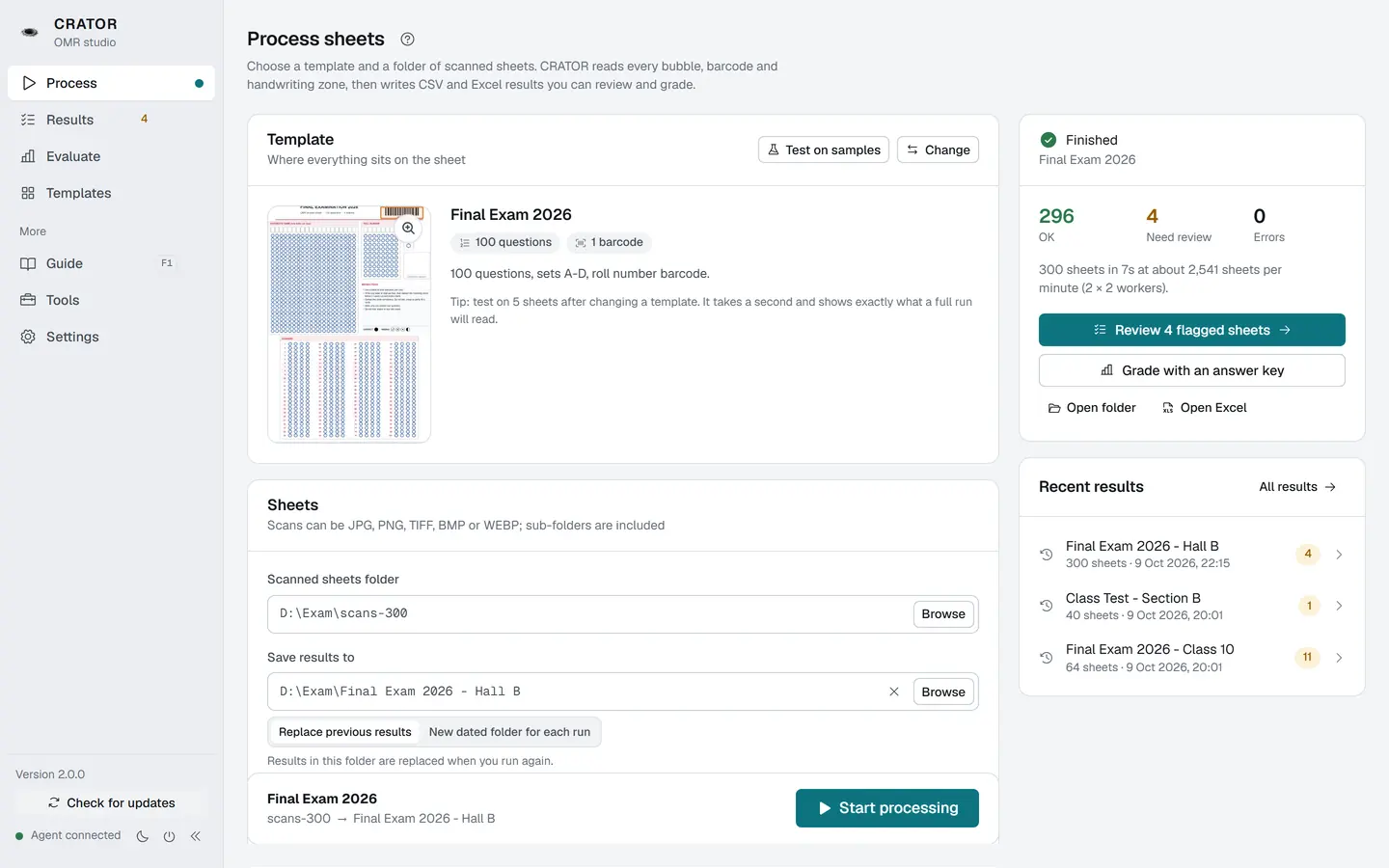Click the Results badge count 4 in sidebar

145,119
